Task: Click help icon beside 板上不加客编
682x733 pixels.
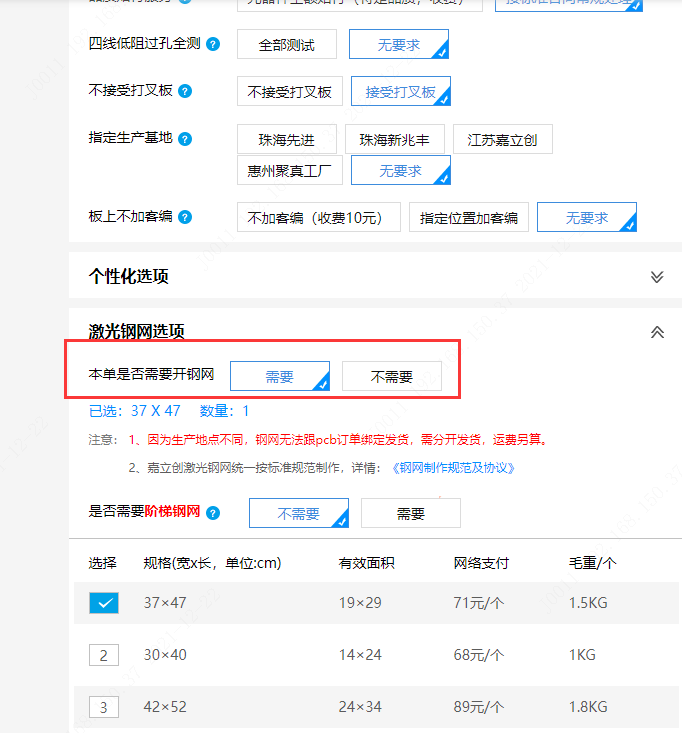Action: click(185, 217)
